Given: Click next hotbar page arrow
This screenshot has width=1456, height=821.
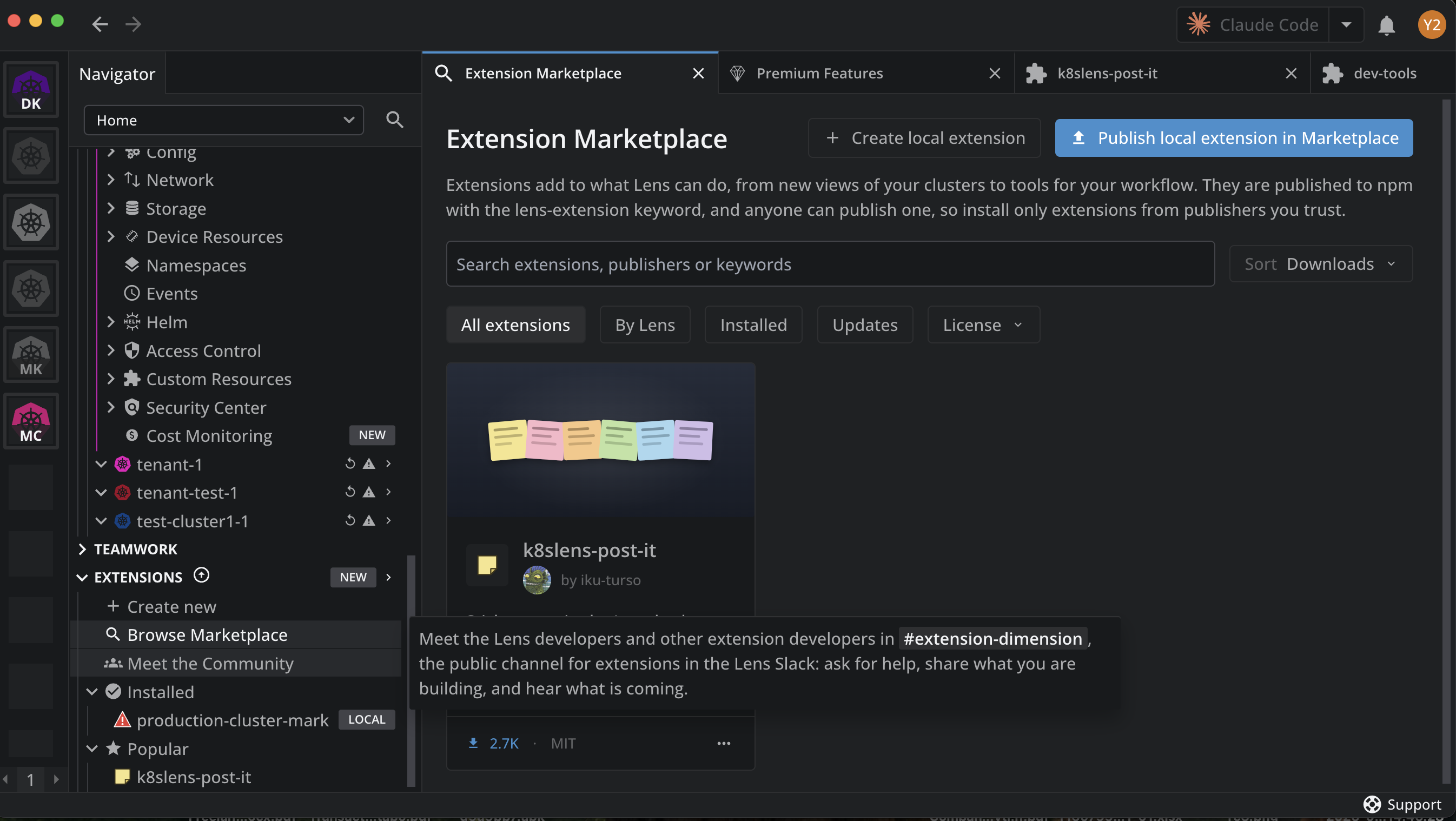Looking at the screenshot, I should coord(56,779).
